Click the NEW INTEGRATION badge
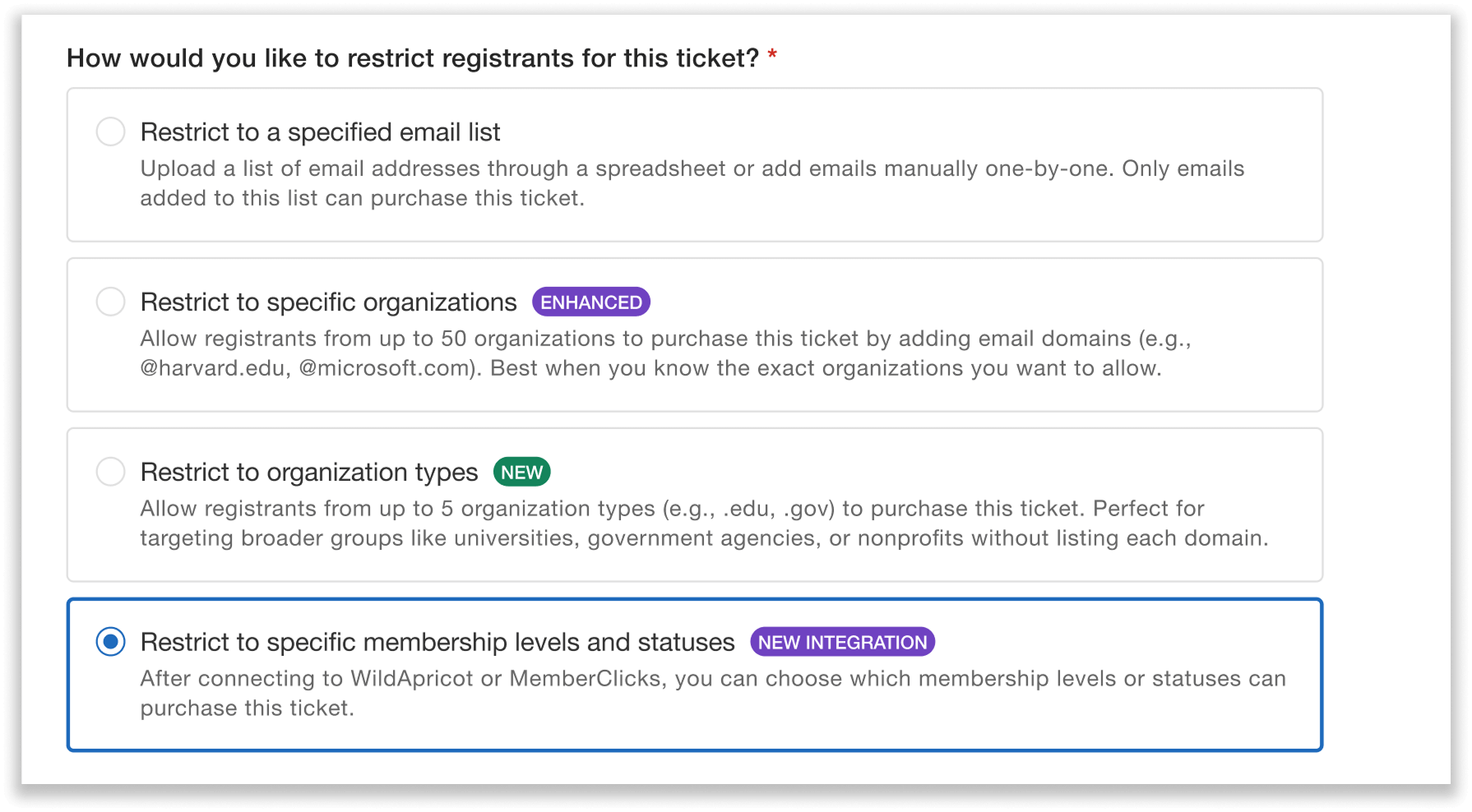 pyautogui.click(x=842, y=642)
